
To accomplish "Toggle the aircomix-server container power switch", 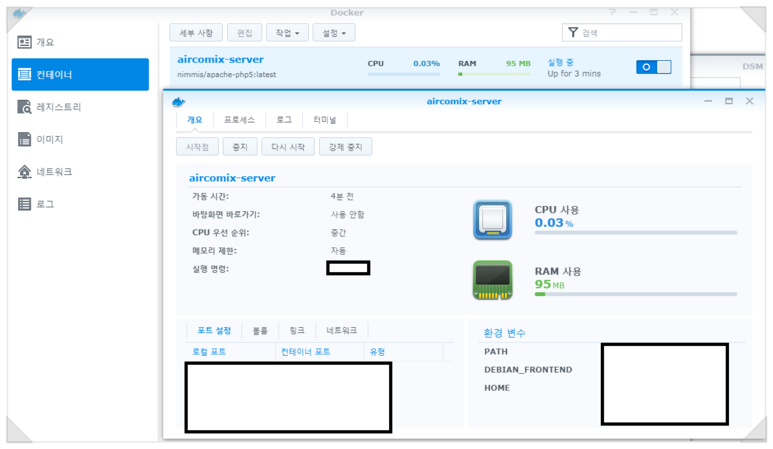I will point(654,67).
